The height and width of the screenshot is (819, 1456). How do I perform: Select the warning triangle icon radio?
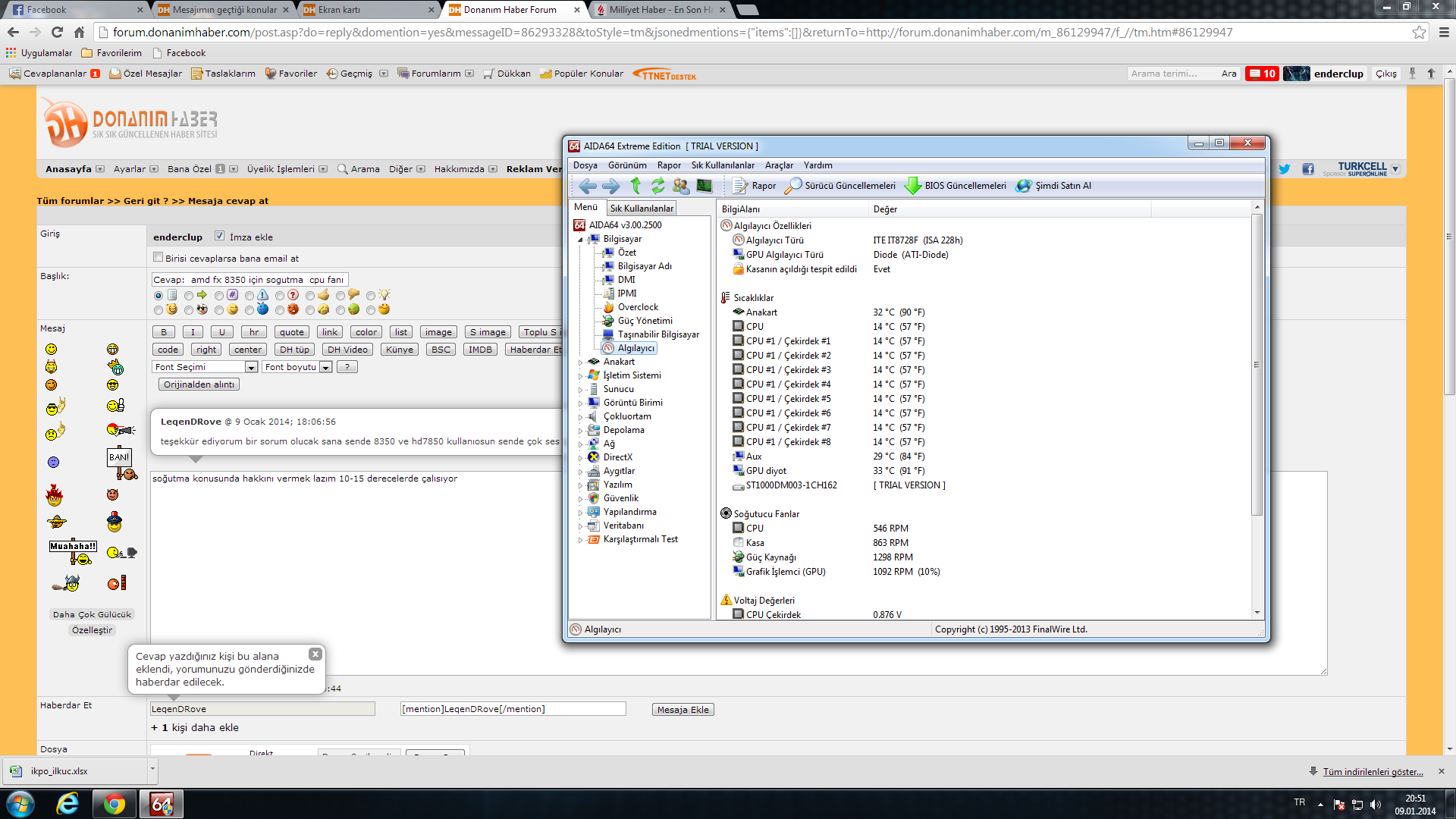(x=249, y=296)
